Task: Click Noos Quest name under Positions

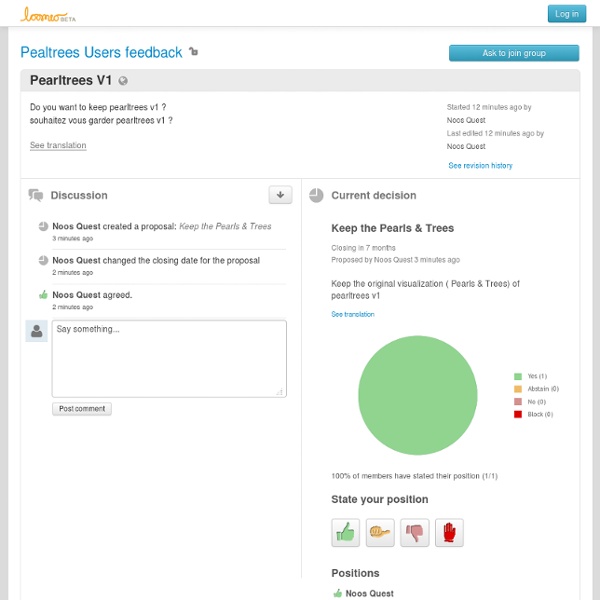Action: [369, 593]
